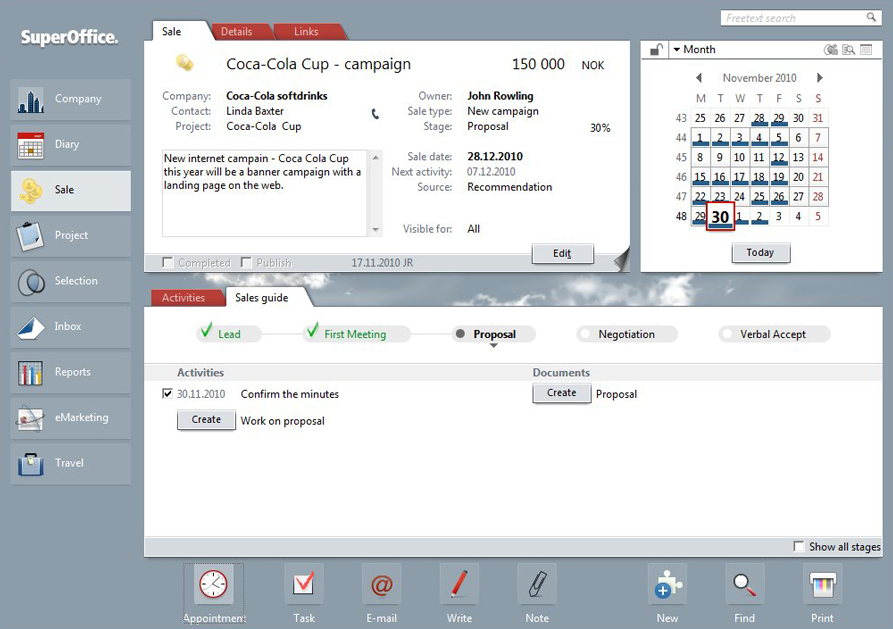
Task: Click the sale date 28.12.2010
Action: (495, 157)
